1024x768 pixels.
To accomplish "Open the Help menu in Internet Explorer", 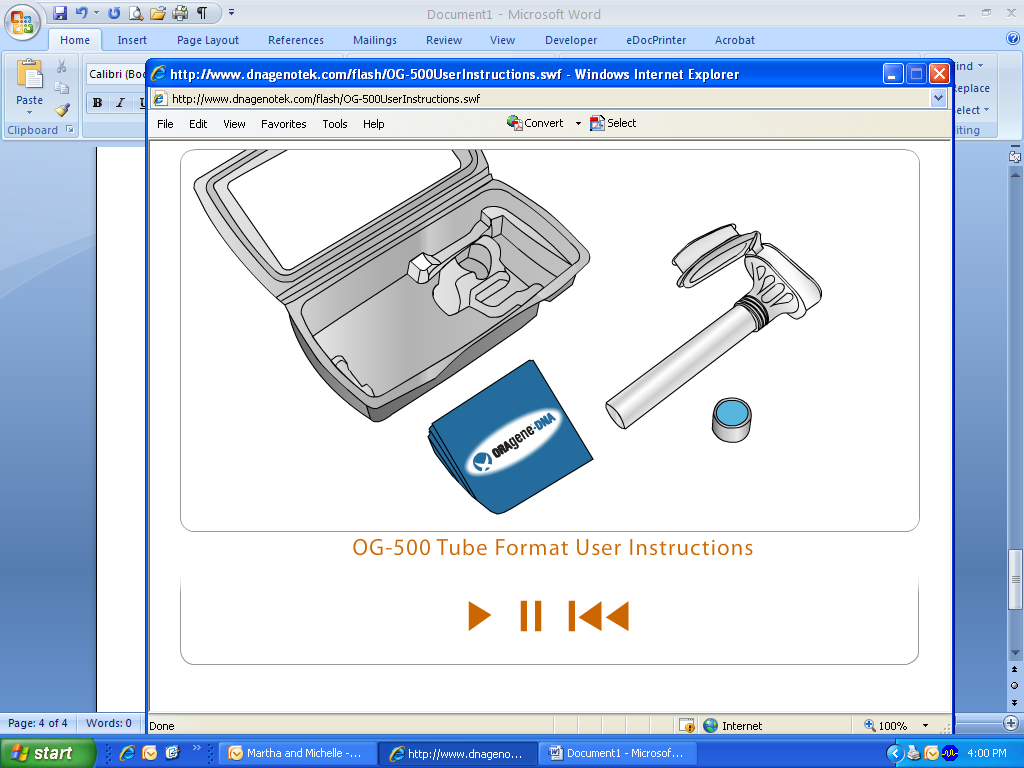I will pyautogui.click(x=374, y=124).
